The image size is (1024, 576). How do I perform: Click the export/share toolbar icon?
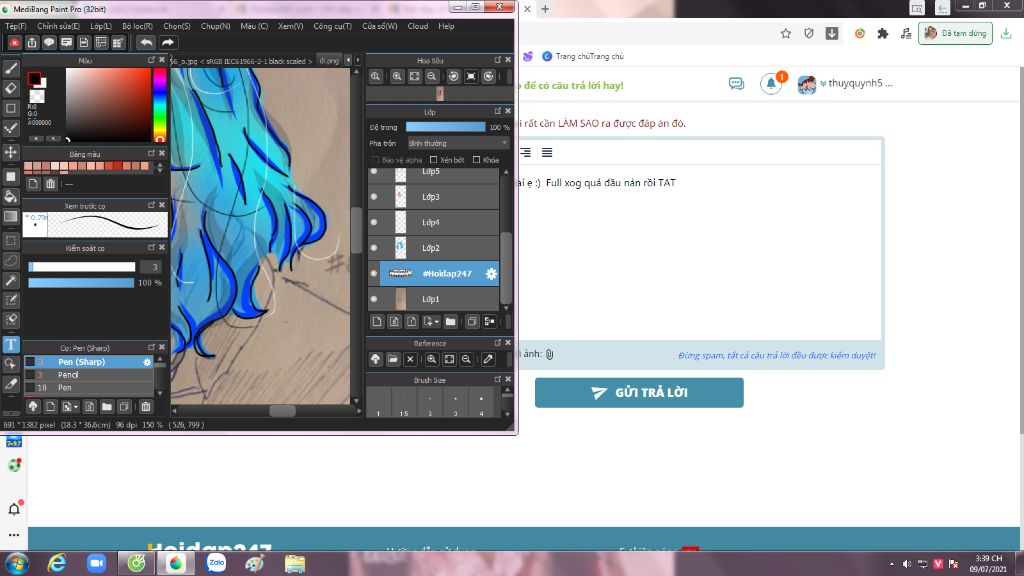pyautogui.click(x=32, y=42)
